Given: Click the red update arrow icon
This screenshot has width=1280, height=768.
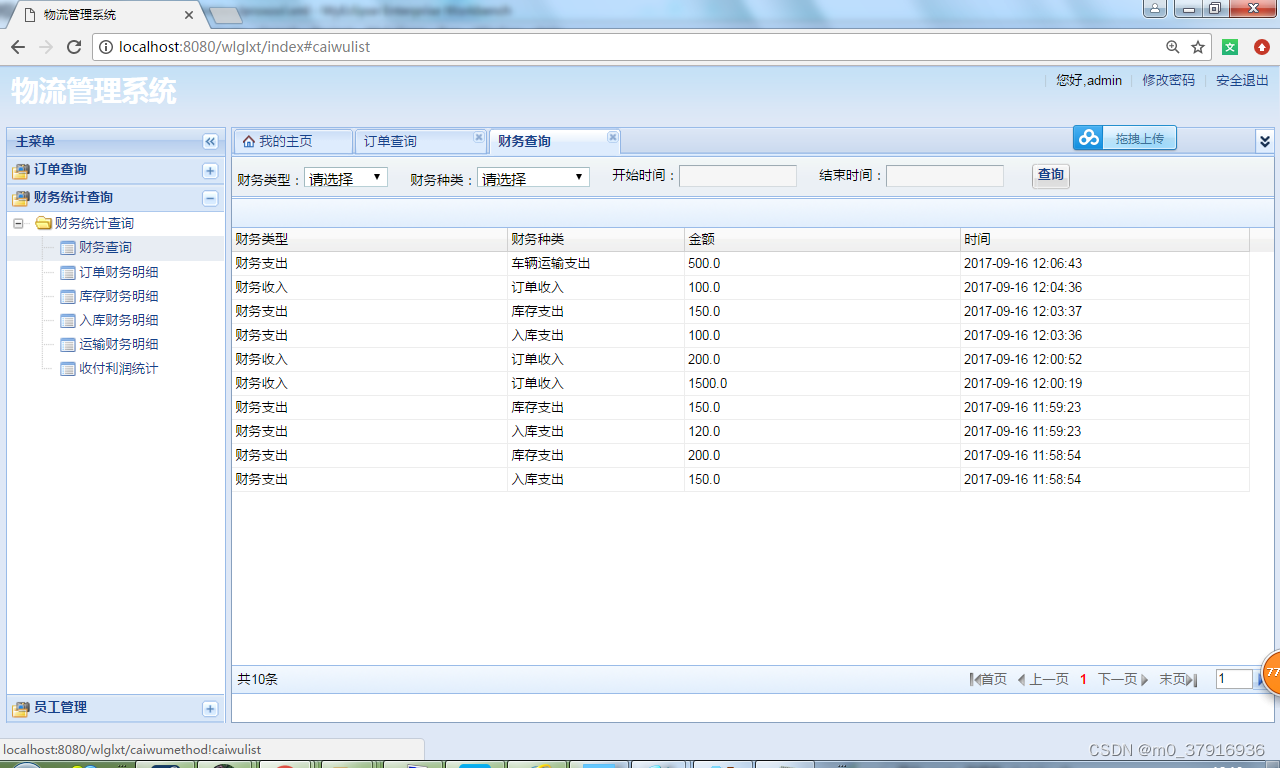Looking at the screenshot, I should click(x=1262, y=47).
